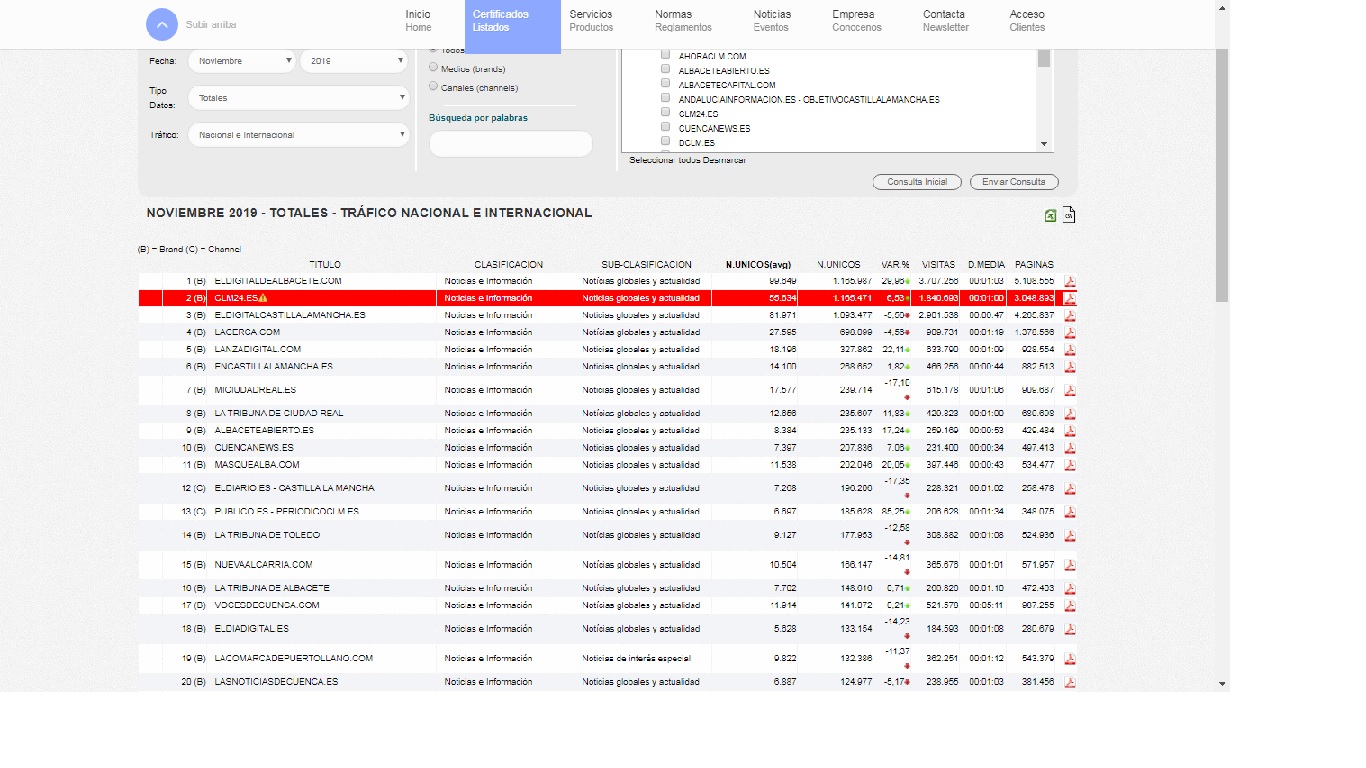Select Canales (channels) radio button

[x=433, y=86]
